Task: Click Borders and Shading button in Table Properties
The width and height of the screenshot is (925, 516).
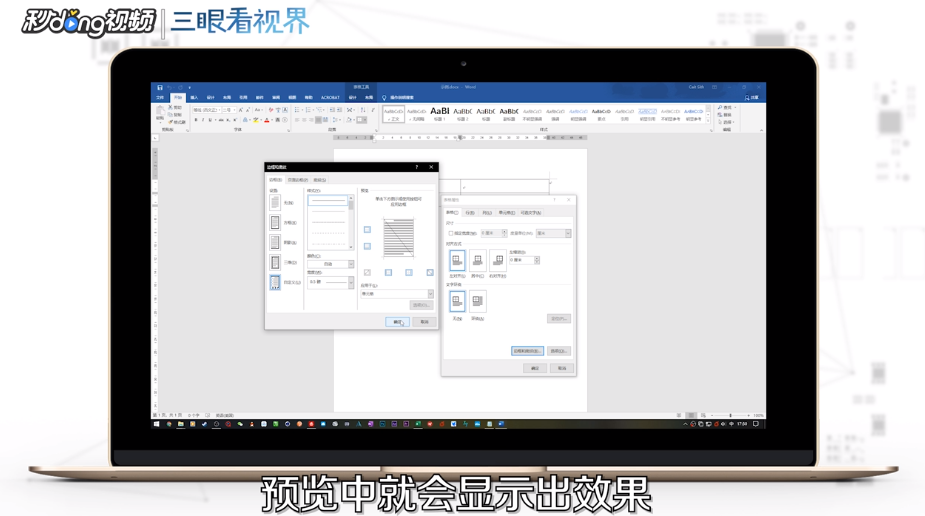Action: pos(527,351)
